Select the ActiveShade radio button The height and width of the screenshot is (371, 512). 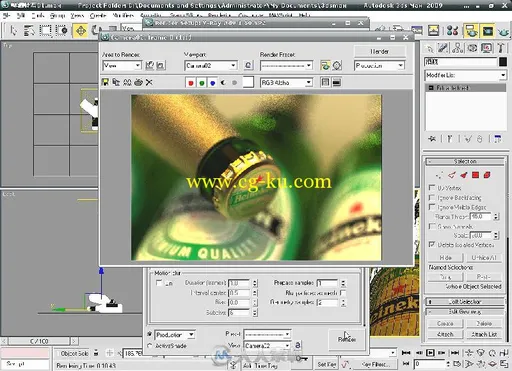tap(150, 346)
